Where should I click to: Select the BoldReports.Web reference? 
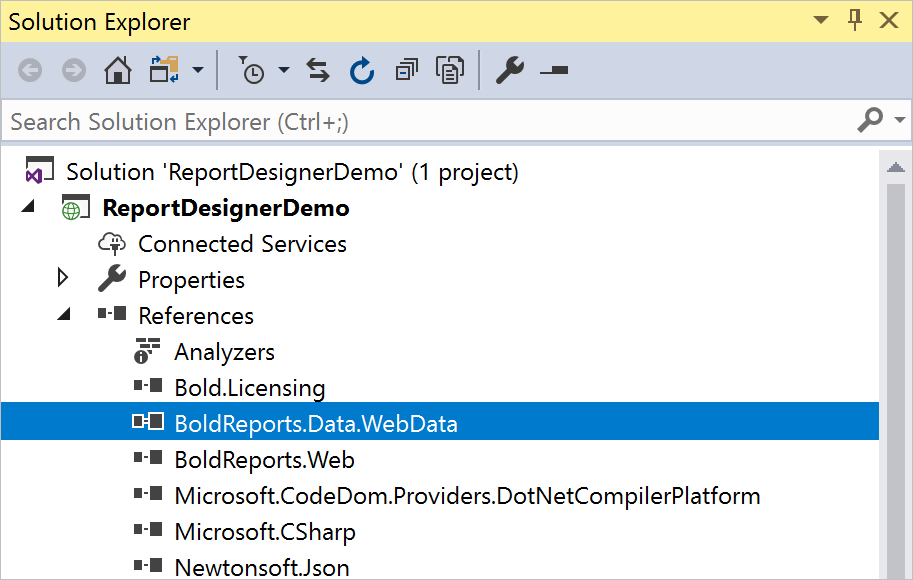pos(265,460)
